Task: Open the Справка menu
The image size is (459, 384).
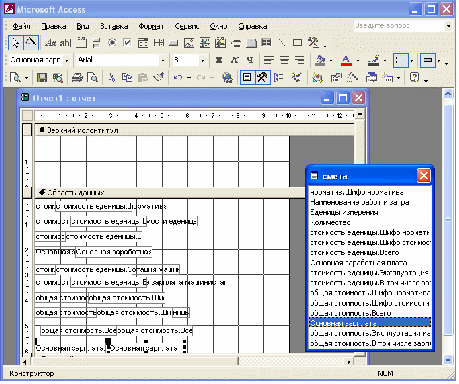Action: coord(253,26)
